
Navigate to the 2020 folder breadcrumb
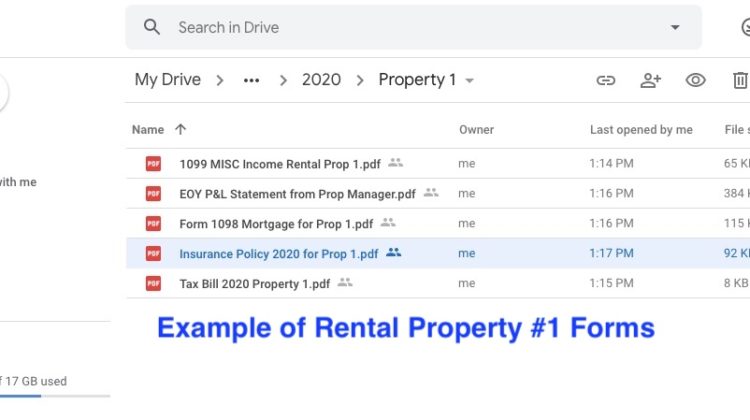coord(321,80)
